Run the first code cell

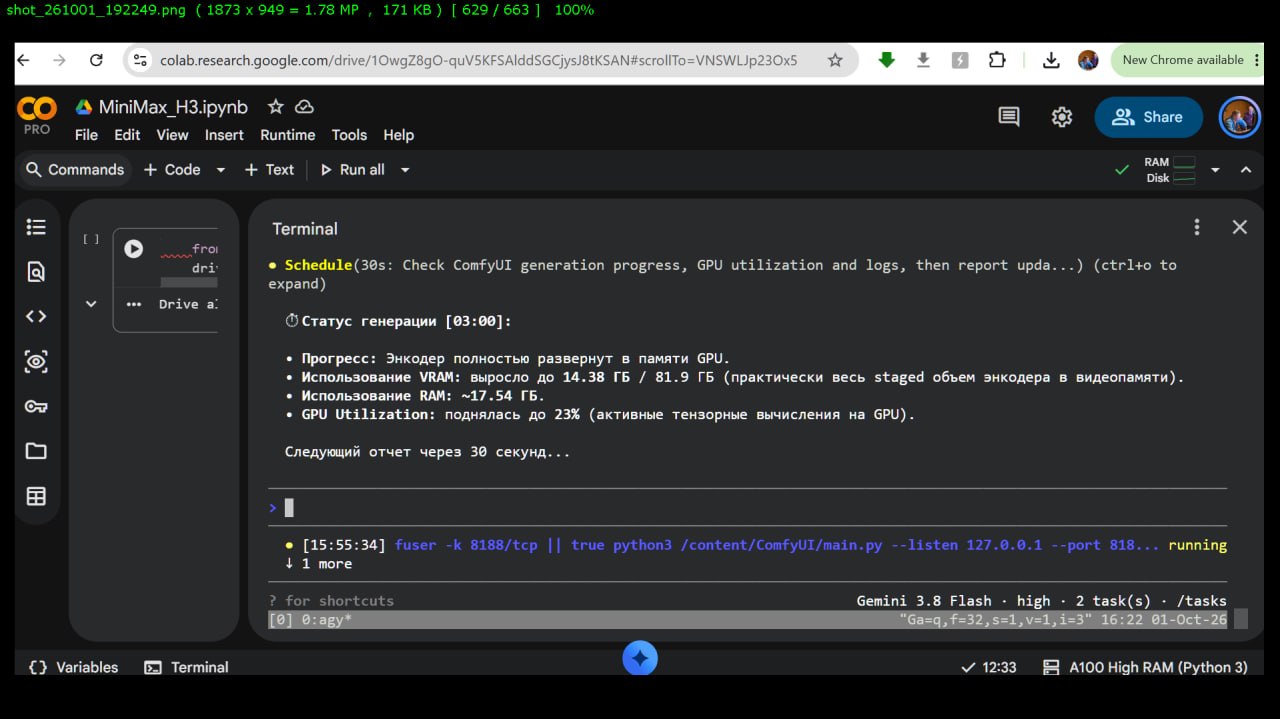133,249
